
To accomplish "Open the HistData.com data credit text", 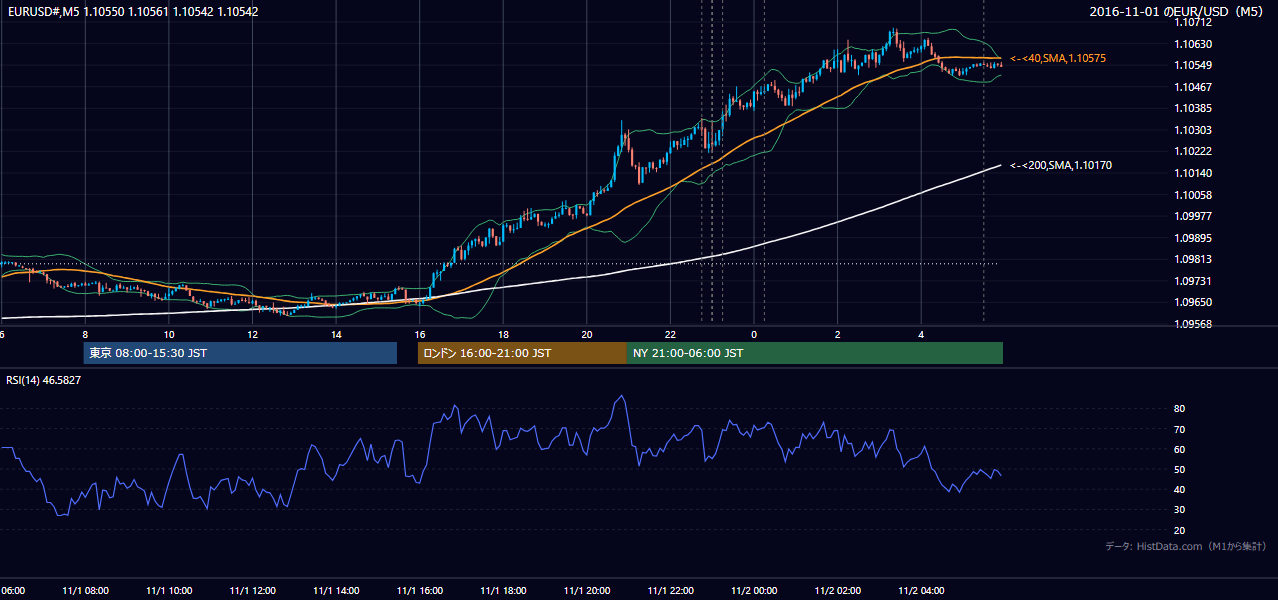I will 1186,546.
